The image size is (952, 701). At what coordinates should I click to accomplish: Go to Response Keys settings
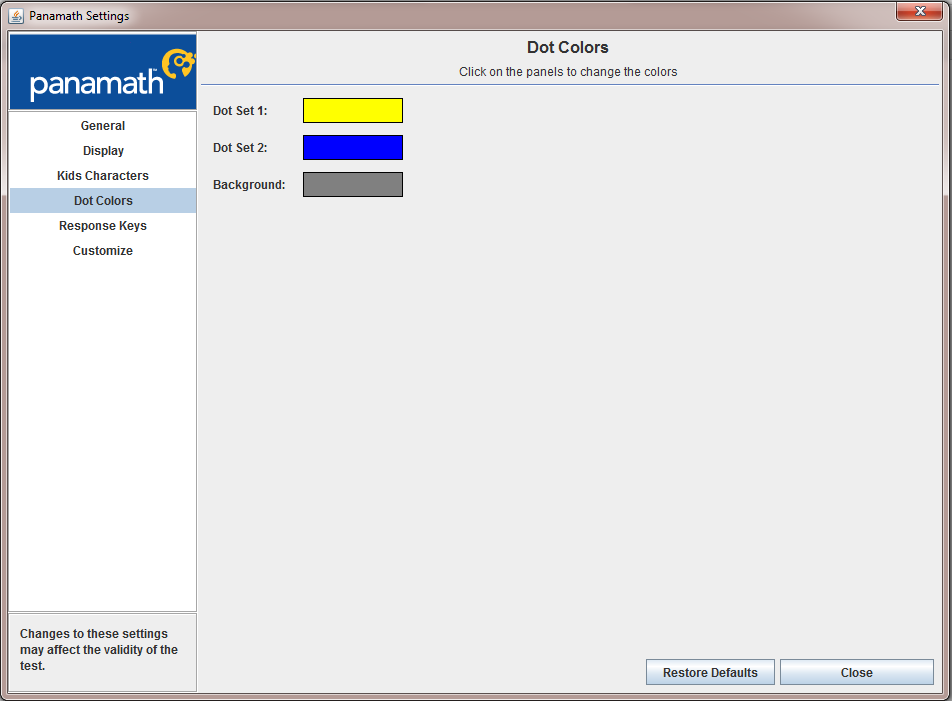pyautogui.click(x=103, y=225)
